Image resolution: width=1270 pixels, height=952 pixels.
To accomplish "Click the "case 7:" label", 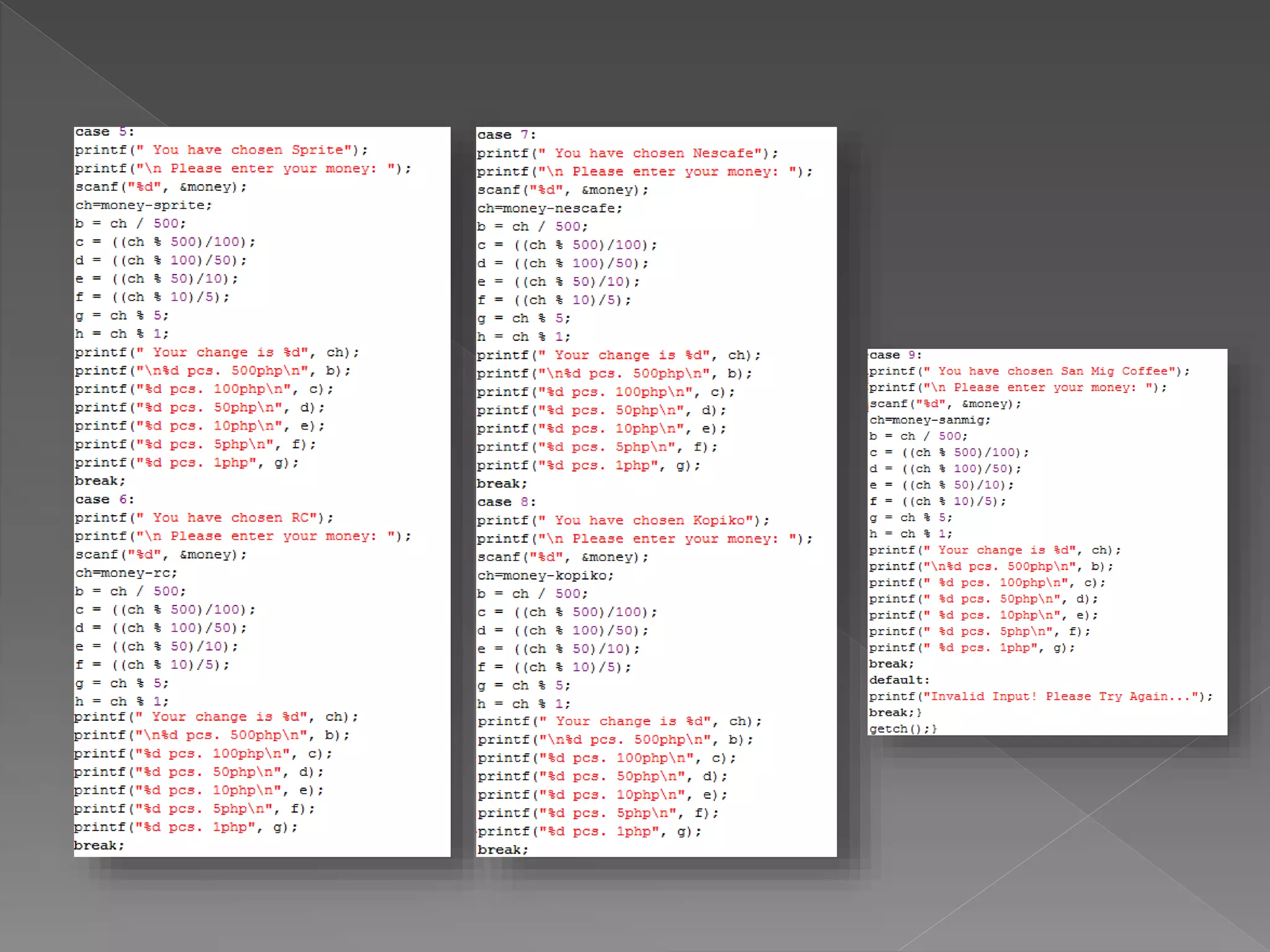I will [507, 135].
